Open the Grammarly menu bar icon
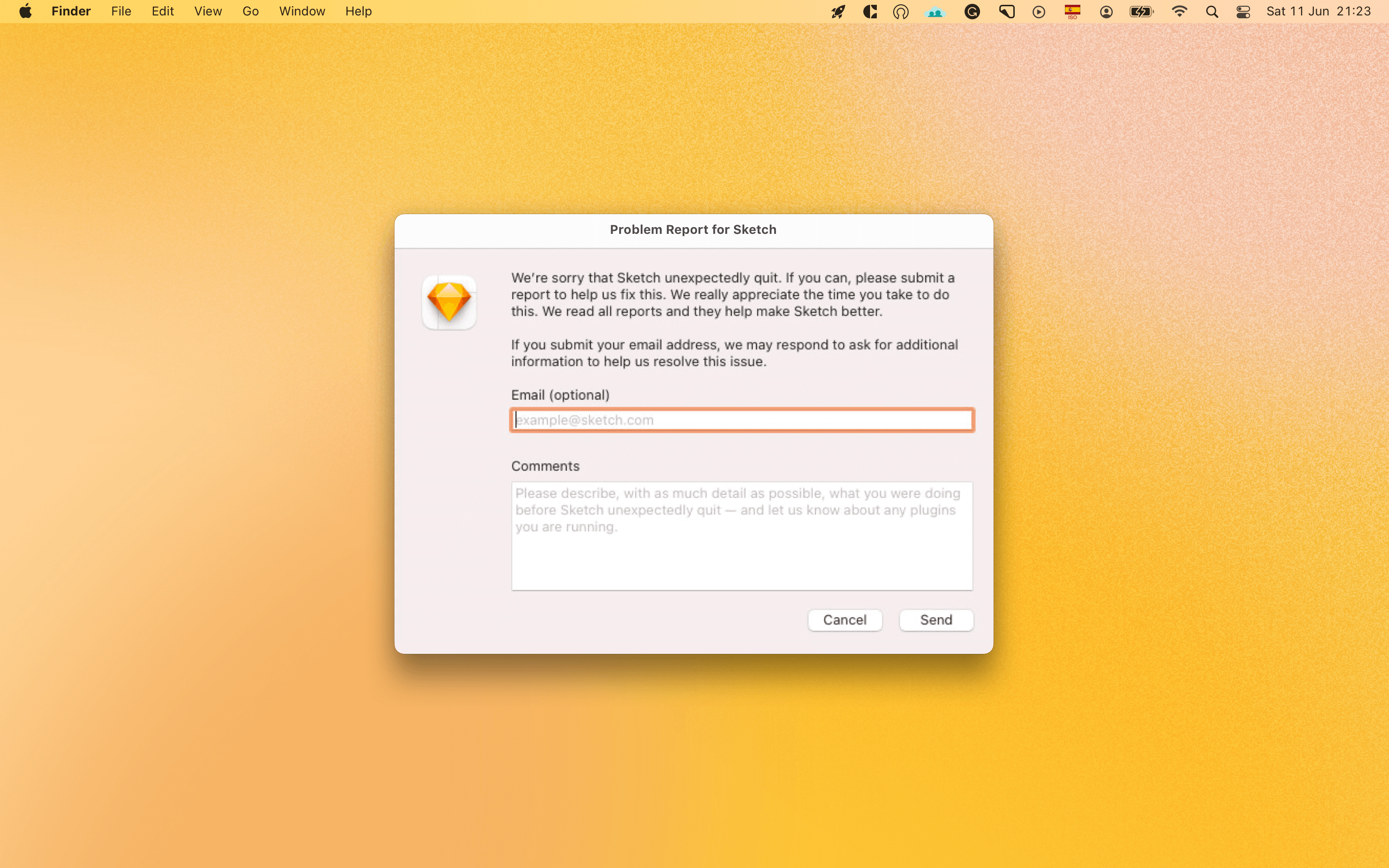Image resolution: width=1389 pixels, height=868 pixels. [x=972, y=11]
